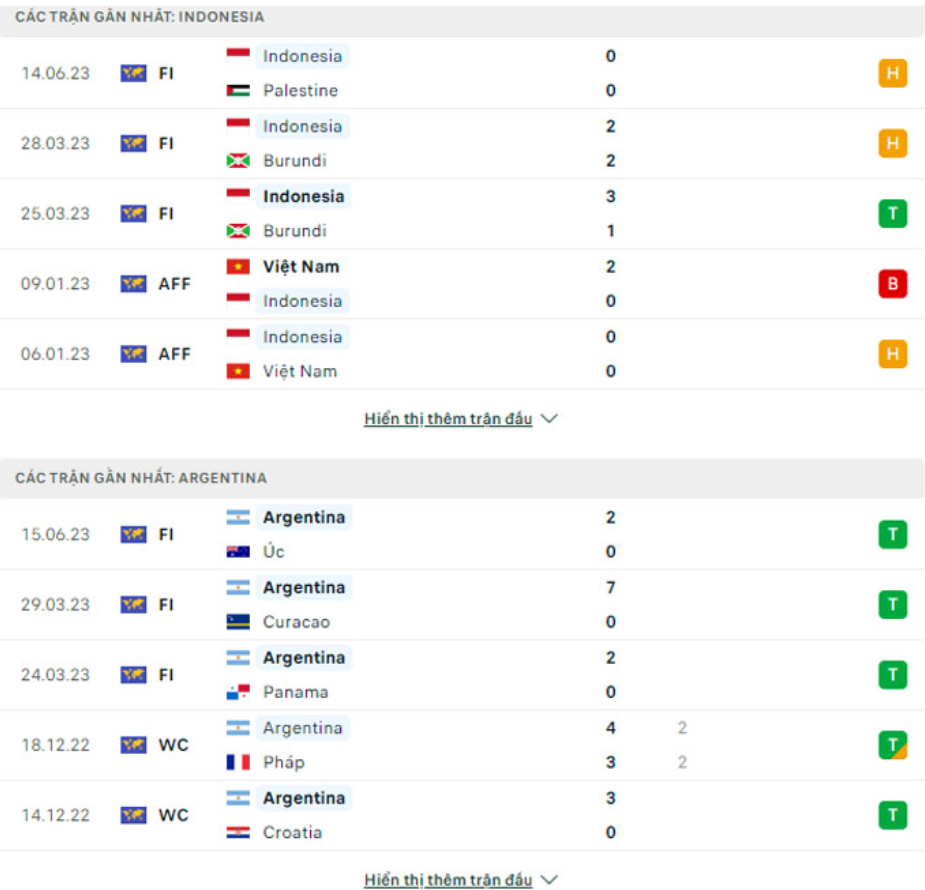Select the Úc (Australia) flag icon
The width and height of the screenshot is (925, 890).
240,551
